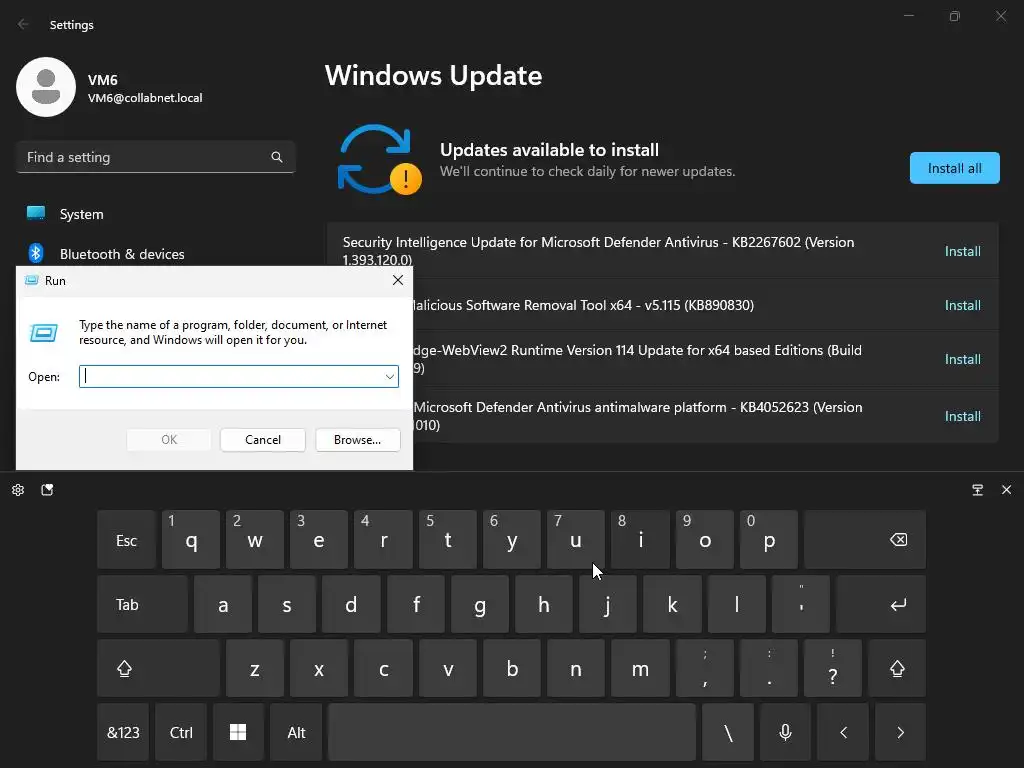Tap the right Shift key arrow
Viewport: 1024px width, 768px height.
coord(897,669)
